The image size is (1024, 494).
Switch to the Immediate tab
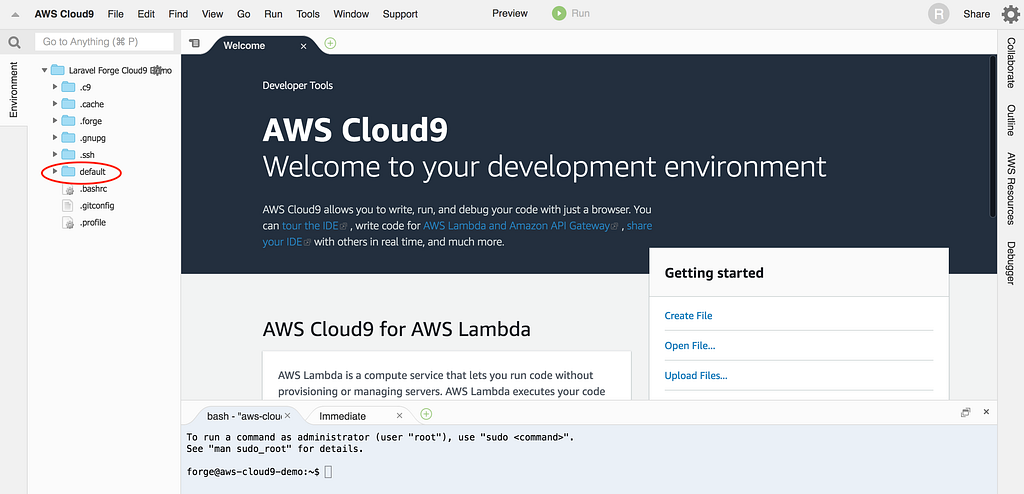(x=343, y=416)
